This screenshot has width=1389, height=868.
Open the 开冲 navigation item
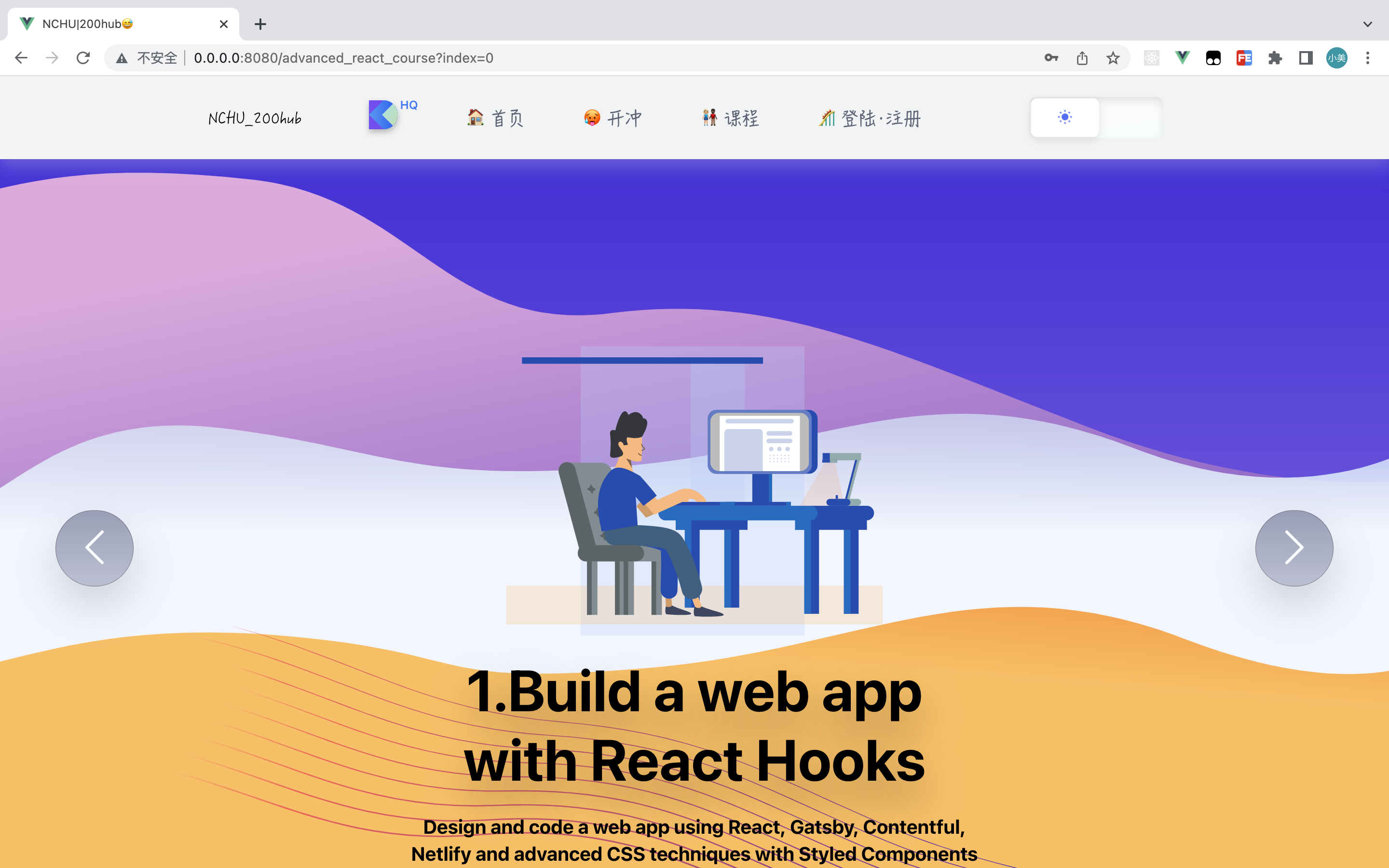(x=613, y=118)
